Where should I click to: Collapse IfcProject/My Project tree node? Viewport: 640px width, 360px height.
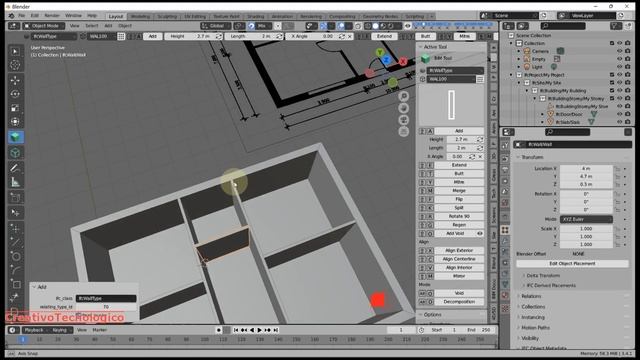(x=511, y=75)
